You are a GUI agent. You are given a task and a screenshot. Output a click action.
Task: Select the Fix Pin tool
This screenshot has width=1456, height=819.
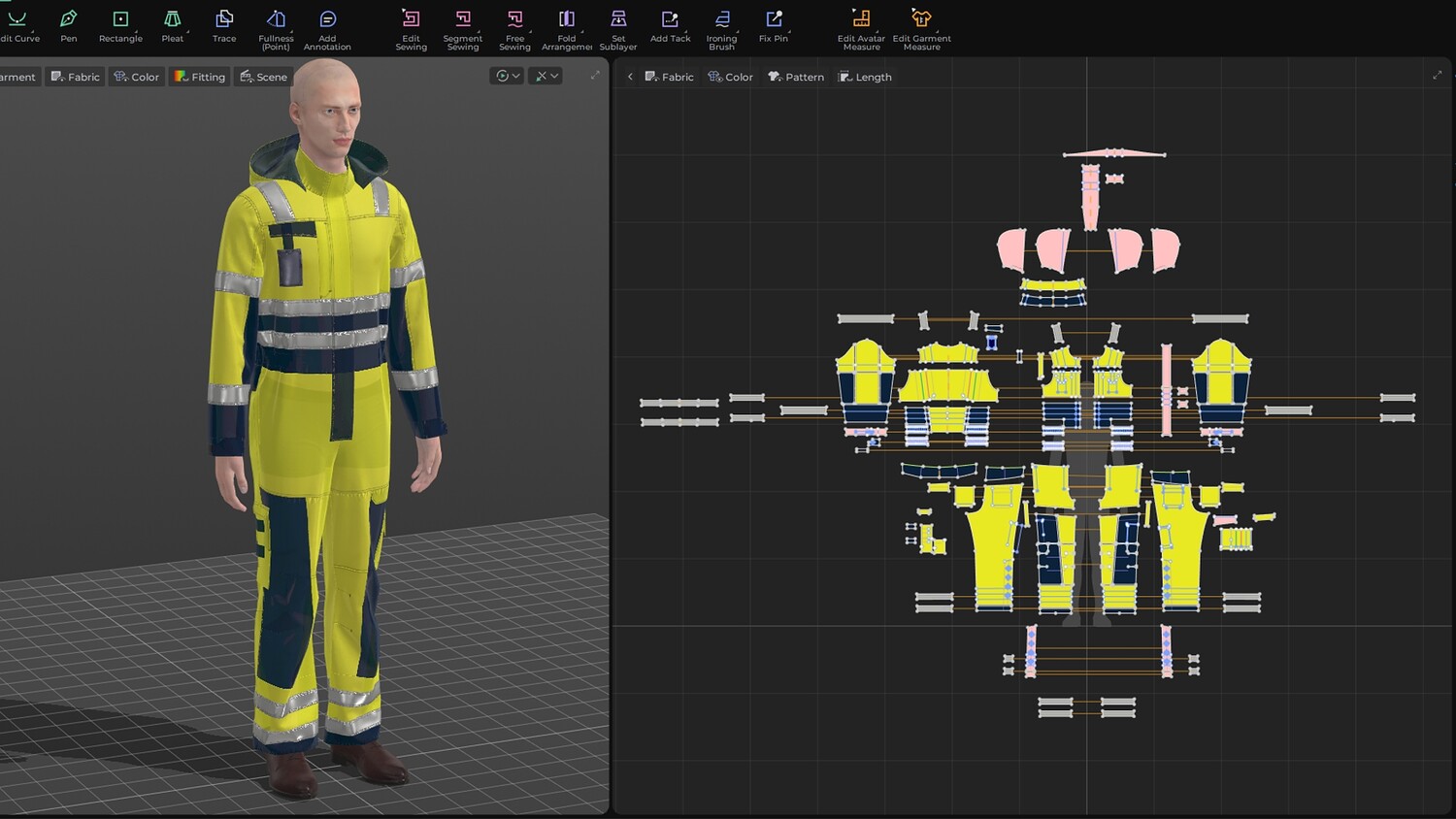774,26
